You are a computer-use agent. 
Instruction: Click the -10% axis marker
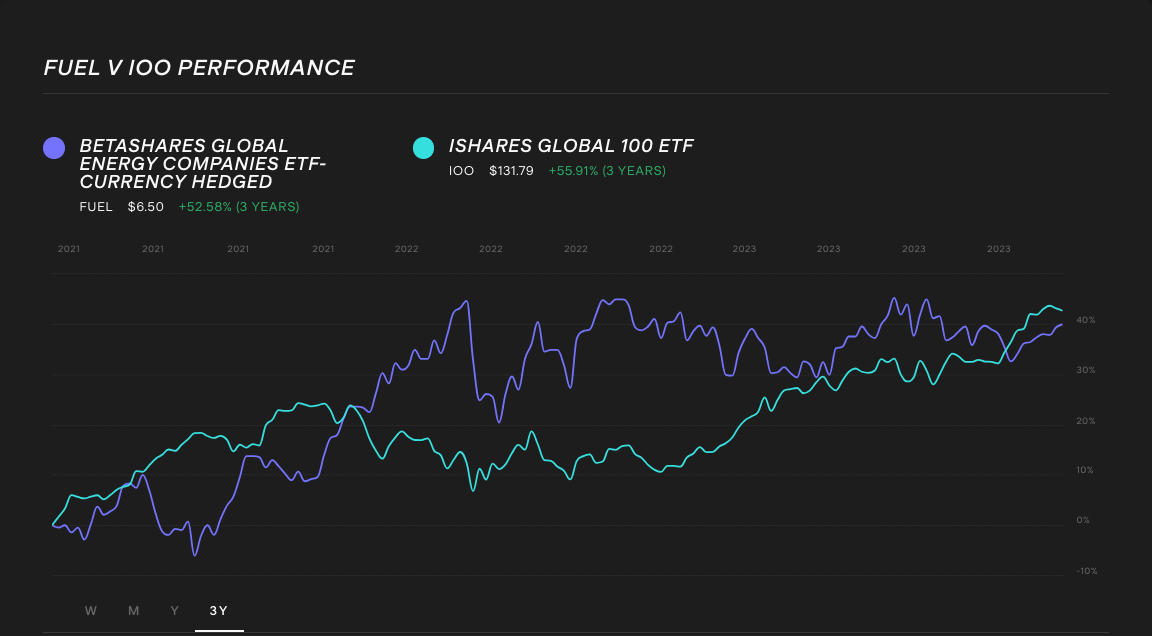point(1086,571)
